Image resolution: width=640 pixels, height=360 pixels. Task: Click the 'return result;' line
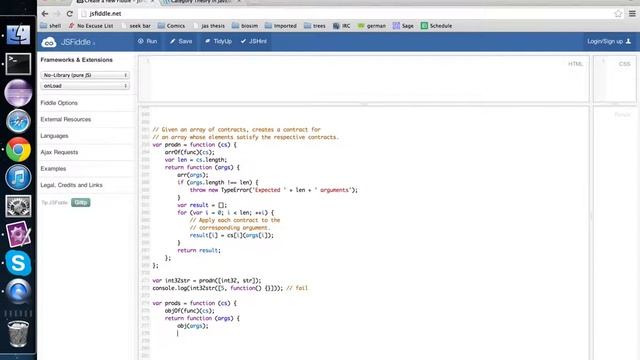[199, 250]
